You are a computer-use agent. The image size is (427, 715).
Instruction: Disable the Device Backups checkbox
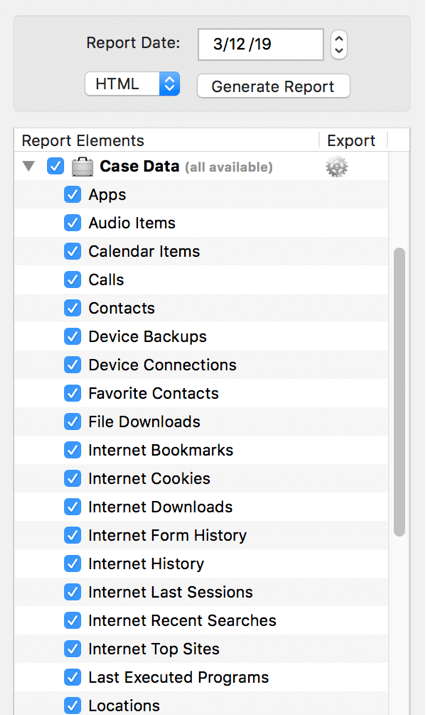73,337
